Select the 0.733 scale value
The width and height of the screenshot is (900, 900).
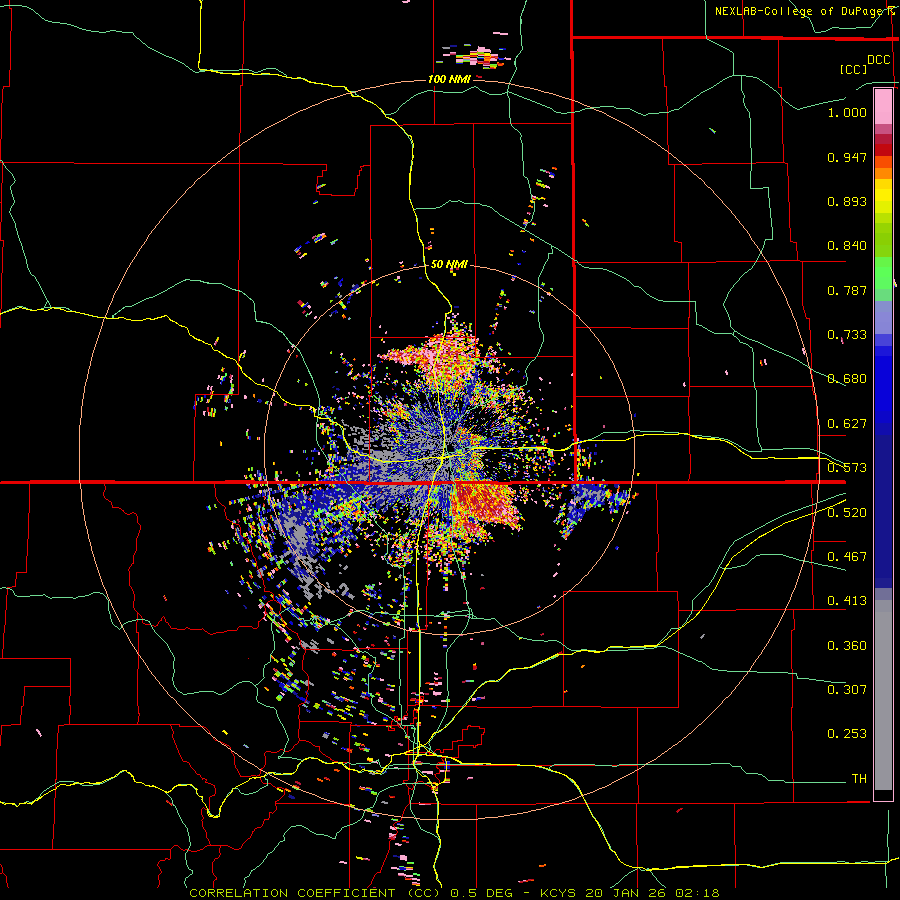click(x=847, y=335)
